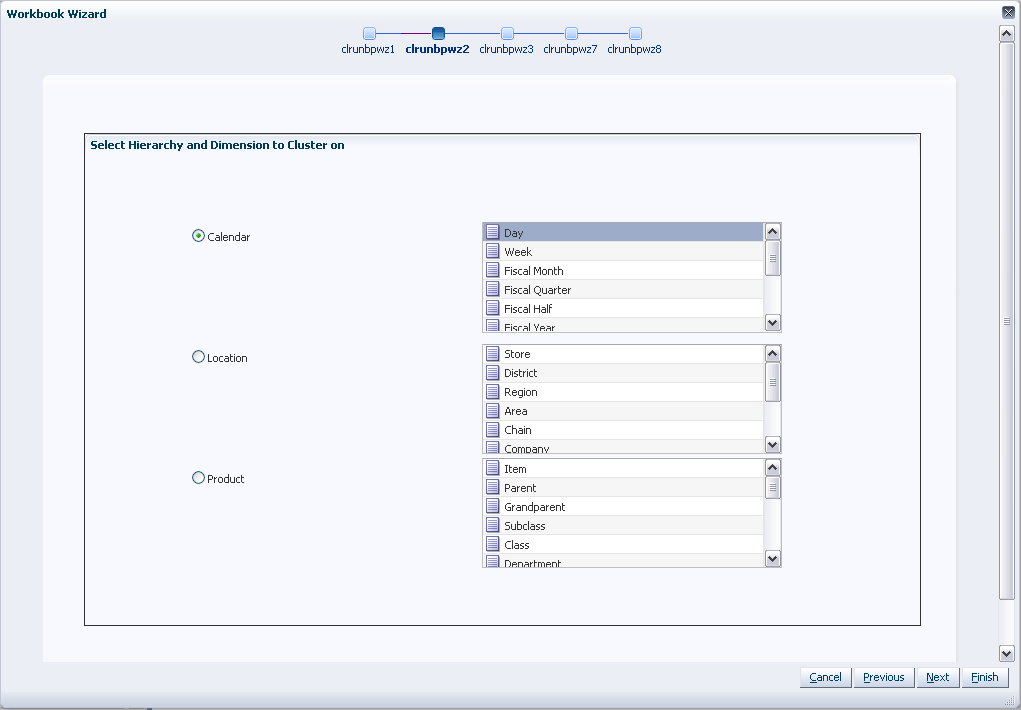The height and width of the screenshot is (710, 1021).
Task: Select District in the Location list
Action: (623, 373)
